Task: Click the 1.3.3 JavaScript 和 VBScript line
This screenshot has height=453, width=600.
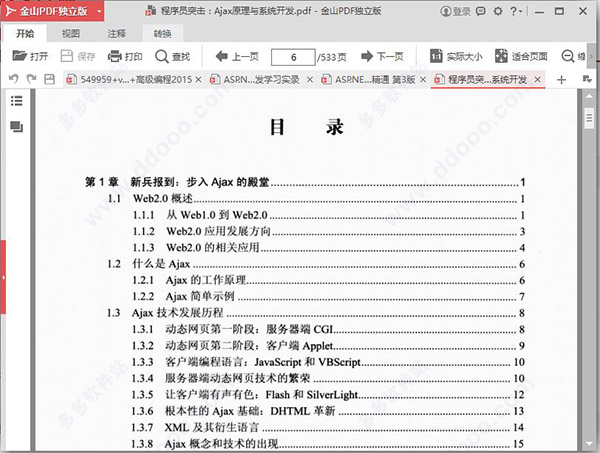Action: point(328,362)
